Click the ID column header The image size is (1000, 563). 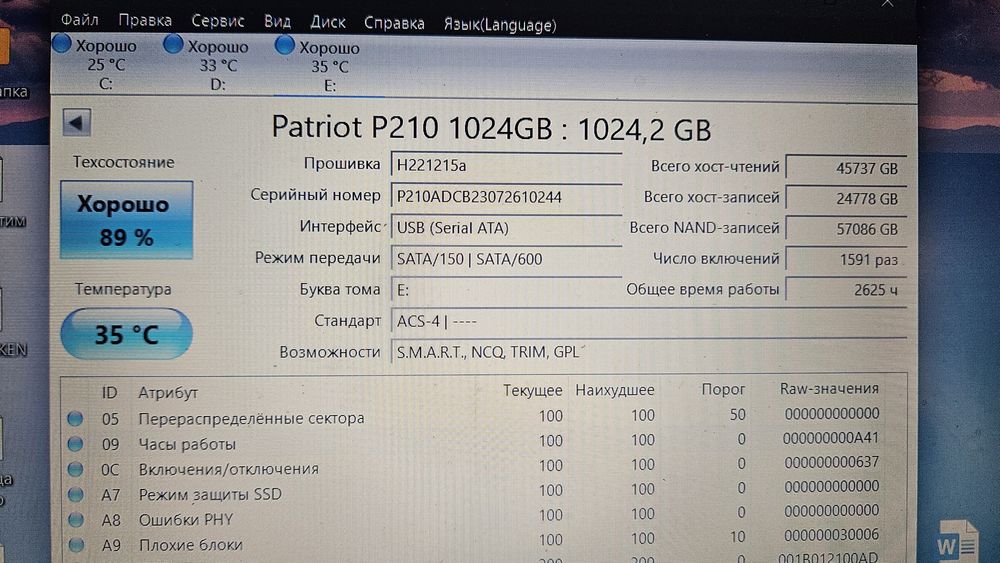click(109, 392)
